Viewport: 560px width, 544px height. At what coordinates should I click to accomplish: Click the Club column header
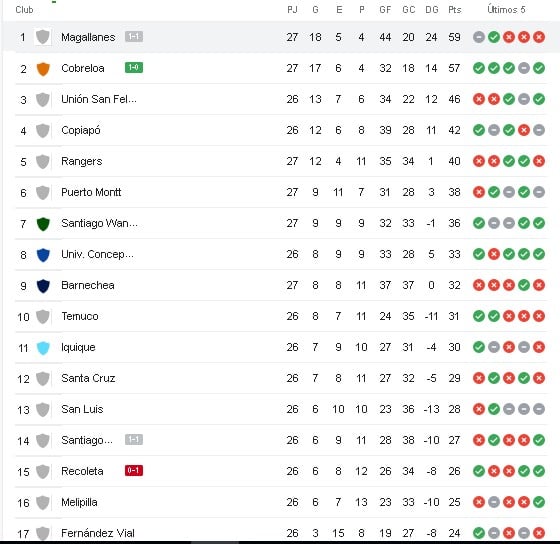(x=24, y=10)
